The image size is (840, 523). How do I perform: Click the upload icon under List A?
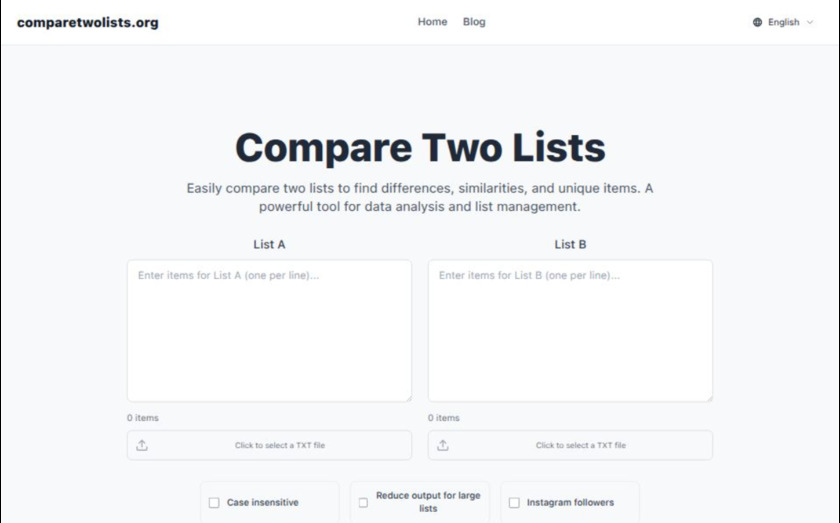(142, 445)
